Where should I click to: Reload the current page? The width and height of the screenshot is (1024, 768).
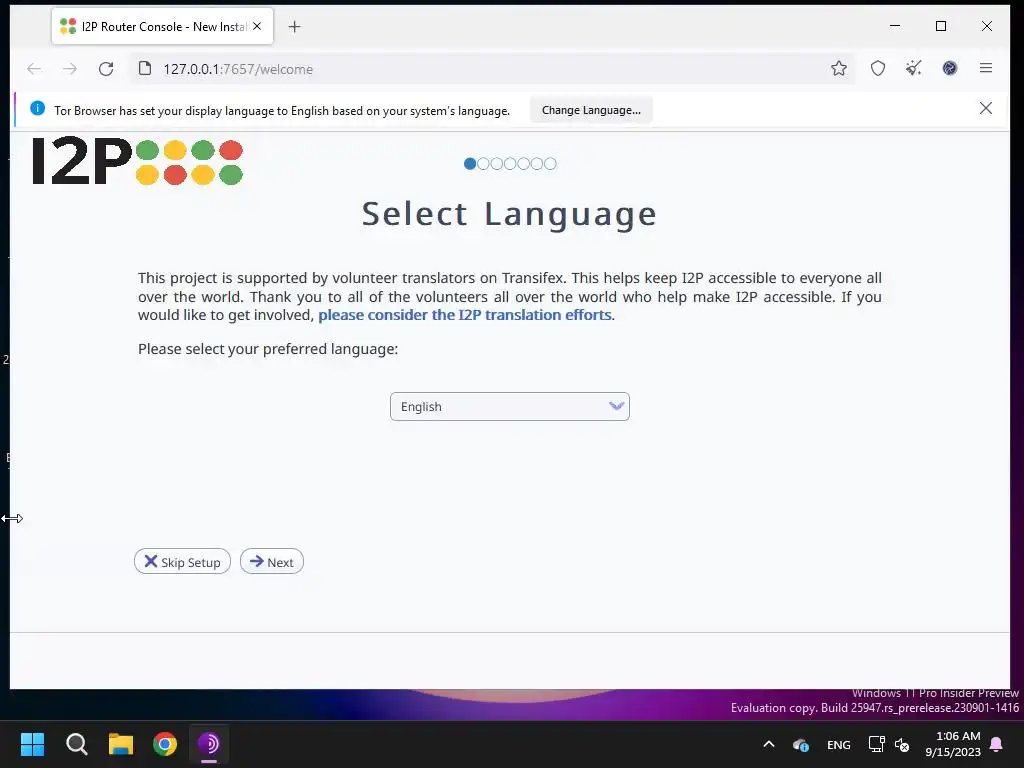coord(106,69)
